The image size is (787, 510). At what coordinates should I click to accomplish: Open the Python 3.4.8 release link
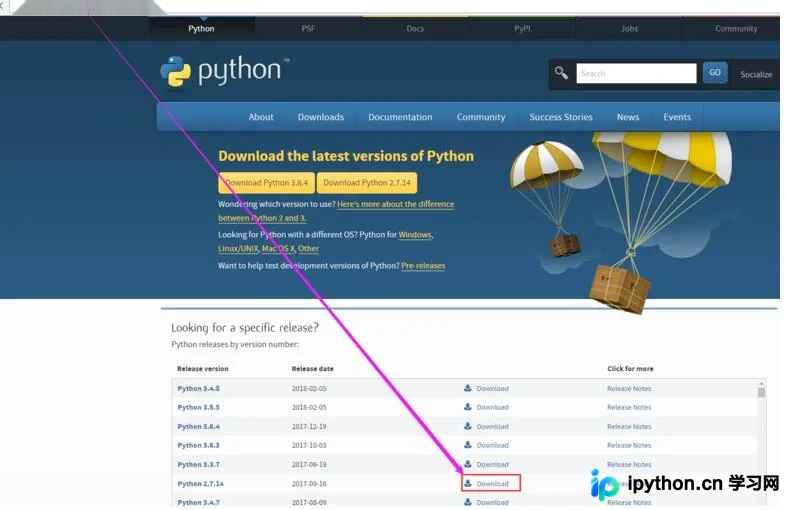pyautogui.click(x=198, y=389)
